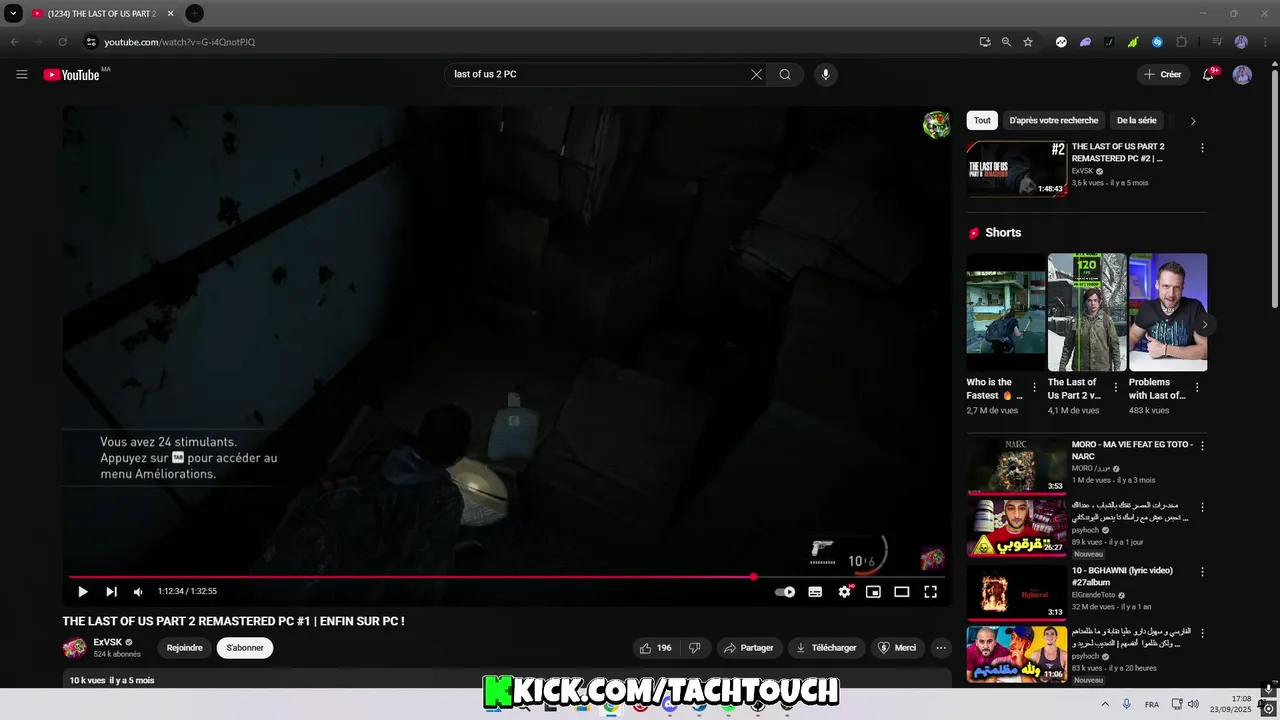Screen dimensions: 1280x720
Task: Open the tab search dropdown
Action: point(14,14)
